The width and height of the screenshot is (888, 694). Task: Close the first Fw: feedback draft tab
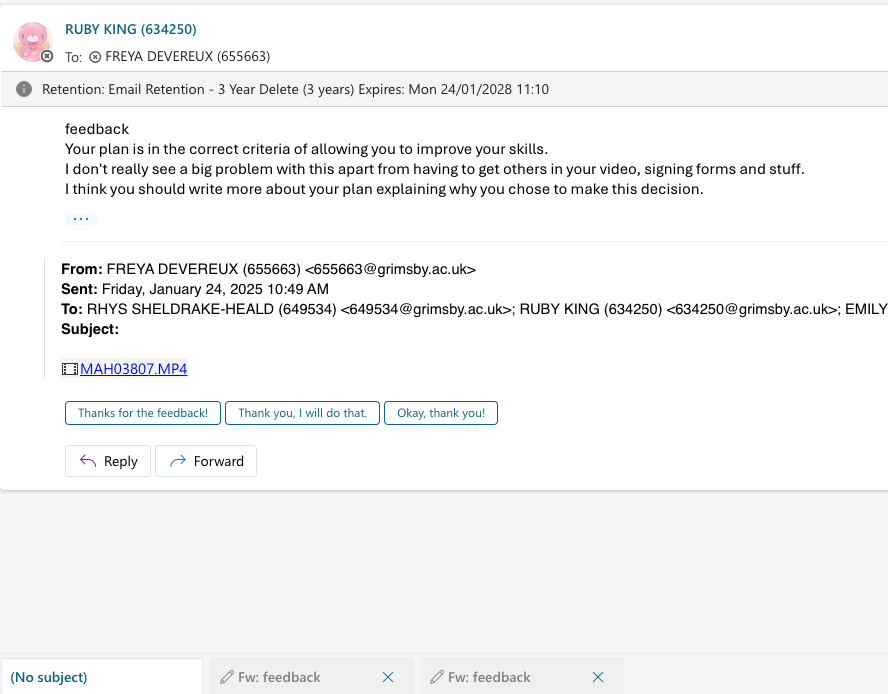[388, 677]
